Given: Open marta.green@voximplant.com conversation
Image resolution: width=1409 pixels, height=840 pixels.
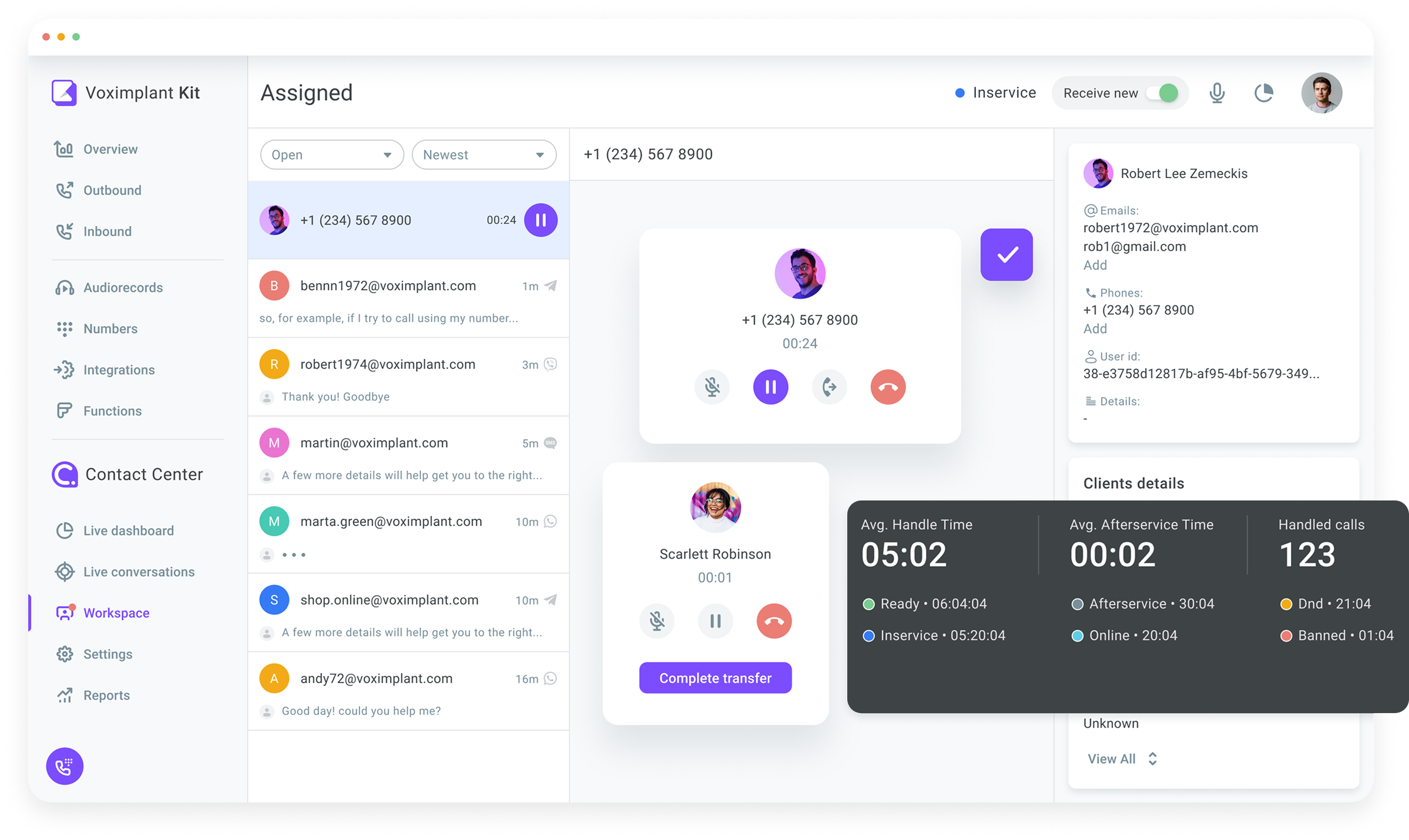Looking at the screenshot, I should 408,535.
